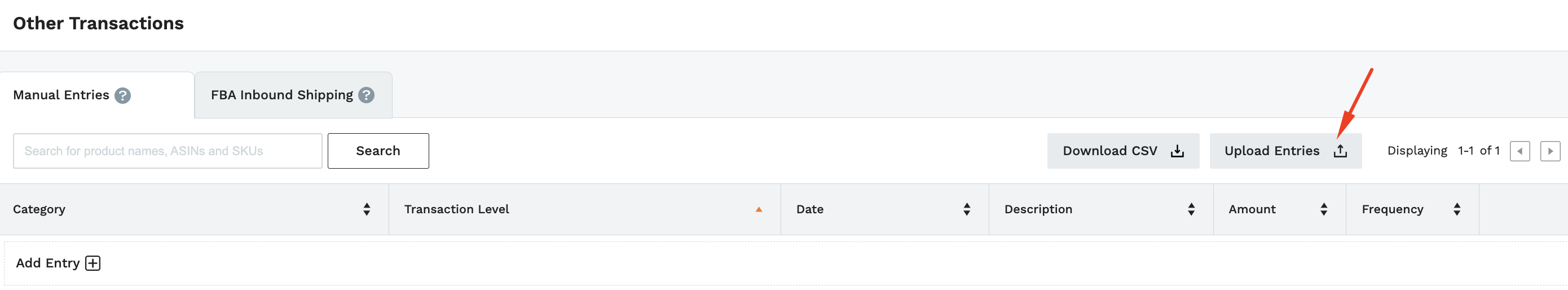Sort by Frequency column arrows
The width and height of the screenshot is (1568, 290).
point(1457,209)
